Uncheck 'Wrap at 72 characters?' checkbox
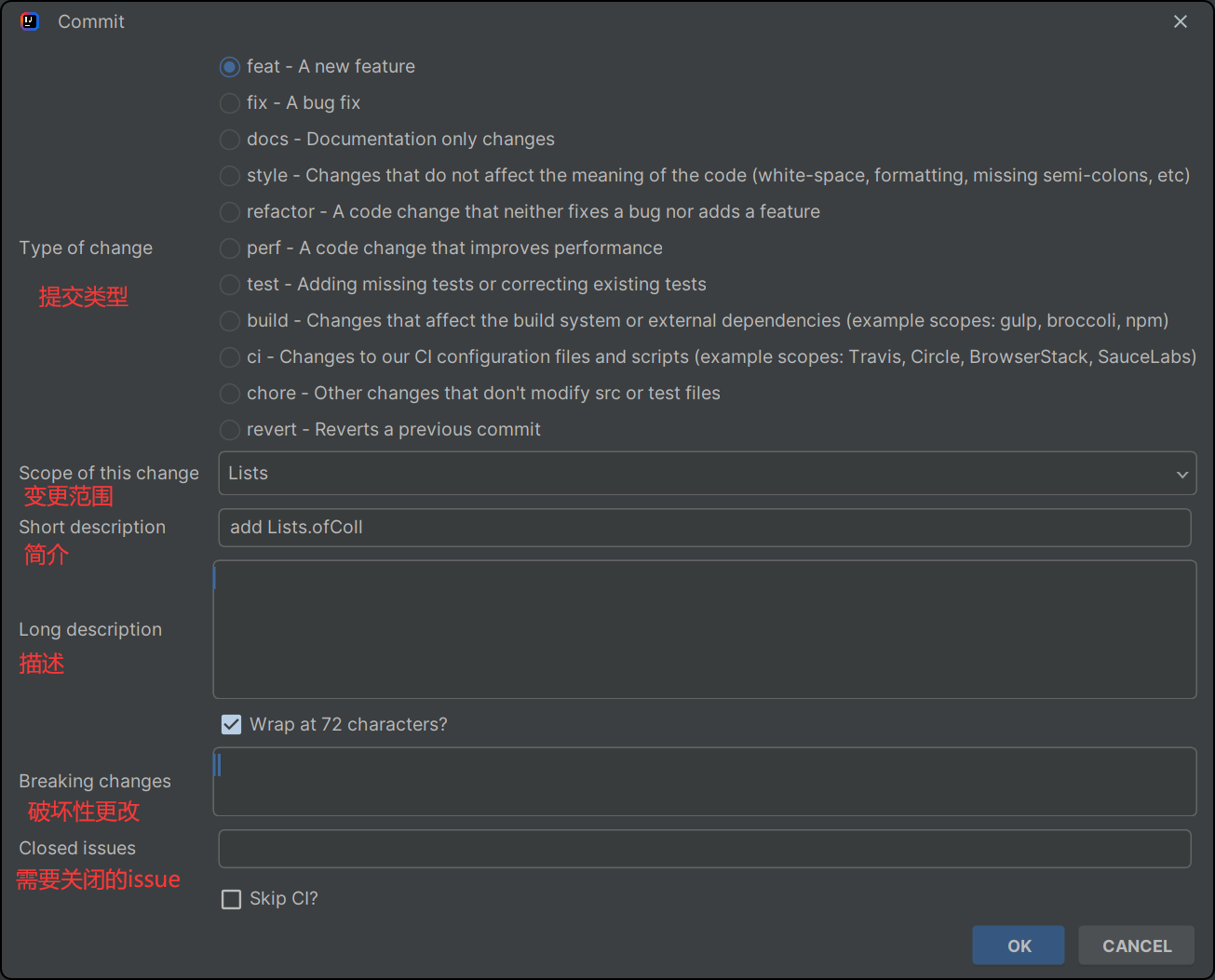1215x980 pixels. 232,724
